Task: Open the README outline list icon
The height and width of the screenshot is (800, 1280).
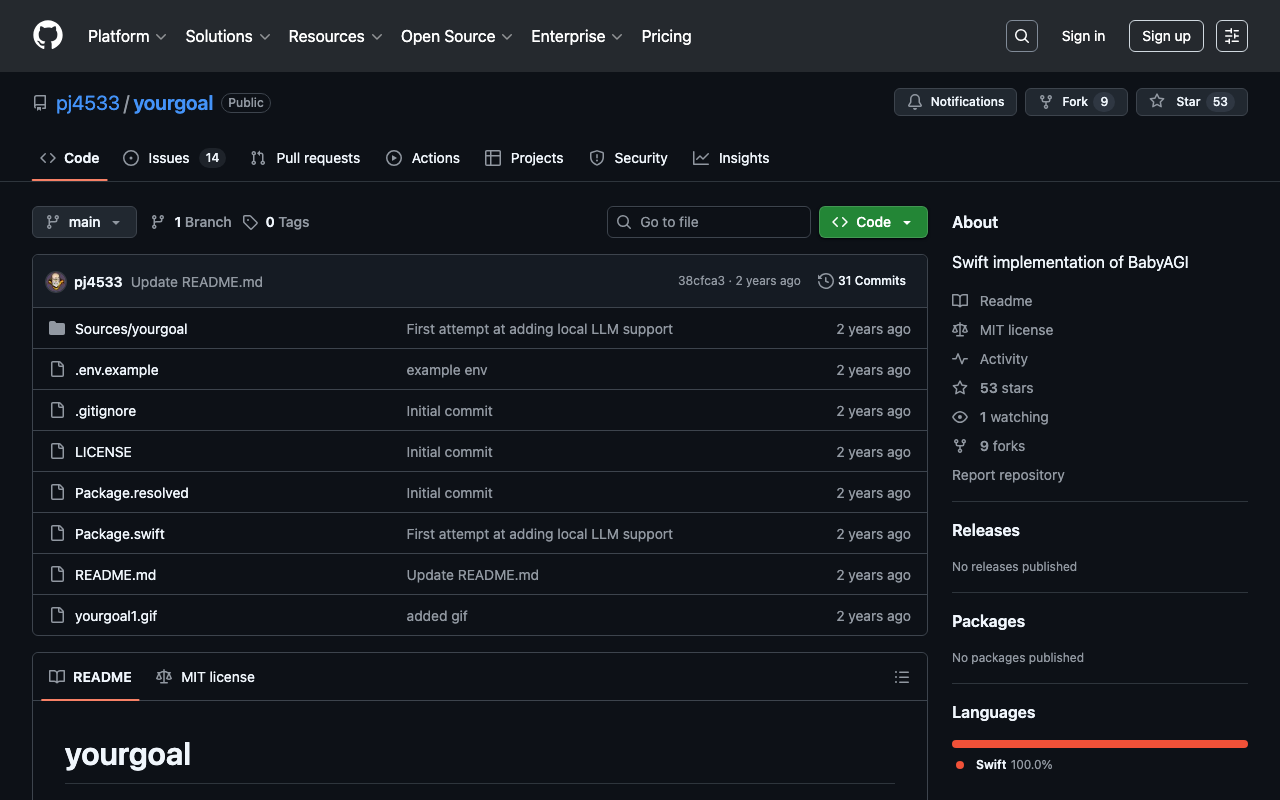Action: click(901, 677)
